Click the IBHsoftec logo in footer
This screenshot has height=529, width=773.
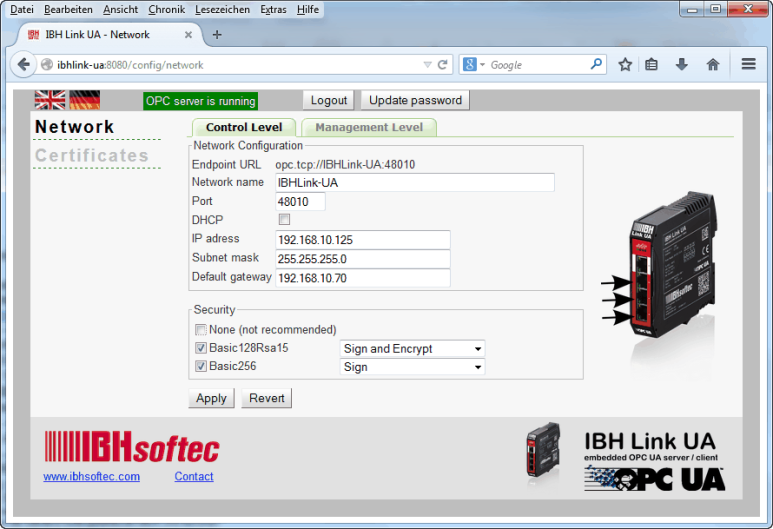(x=132, y=447)
